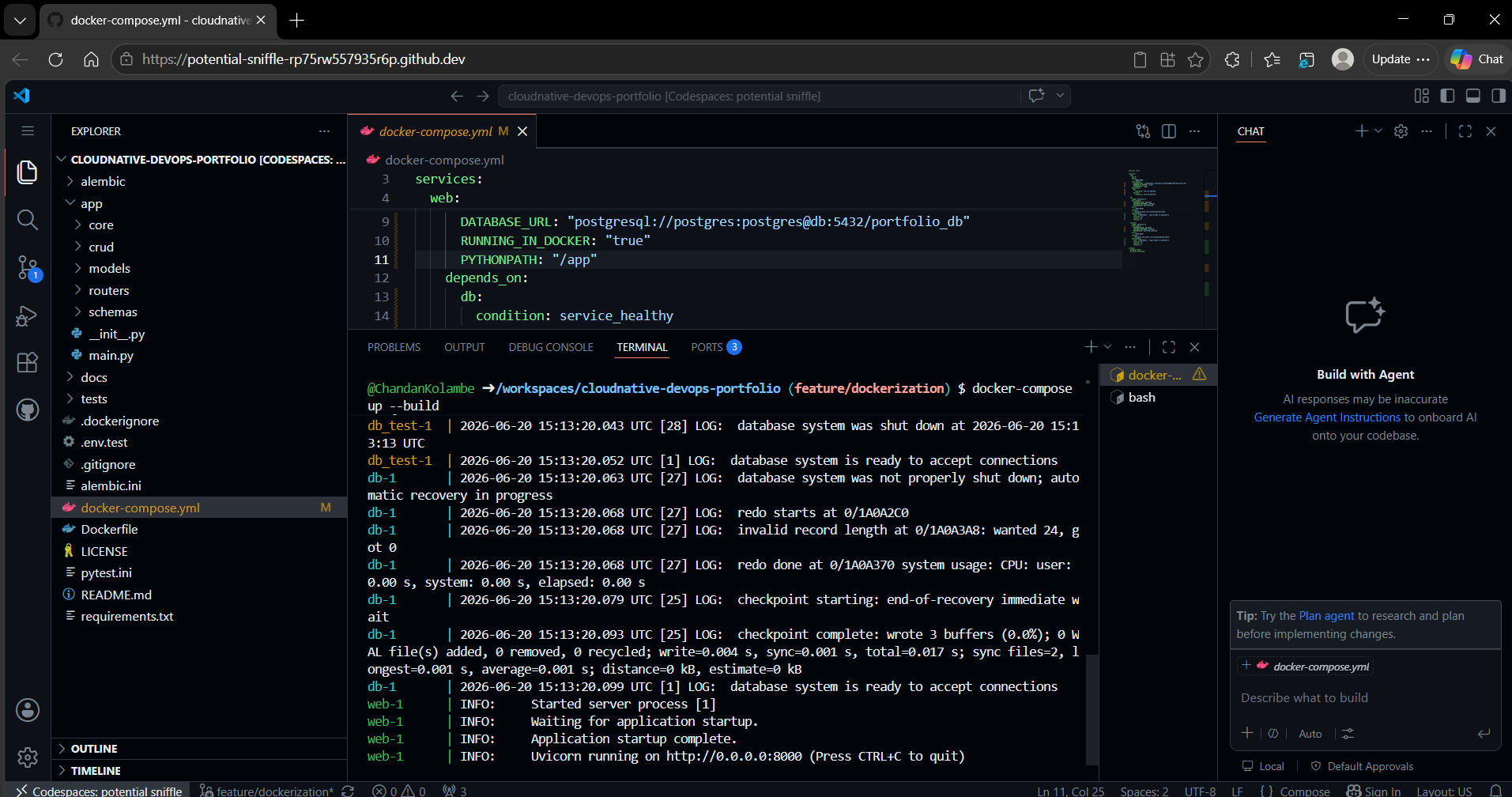Open Explorer views and more actions menu
The image size is (1512, 797).
324,131
